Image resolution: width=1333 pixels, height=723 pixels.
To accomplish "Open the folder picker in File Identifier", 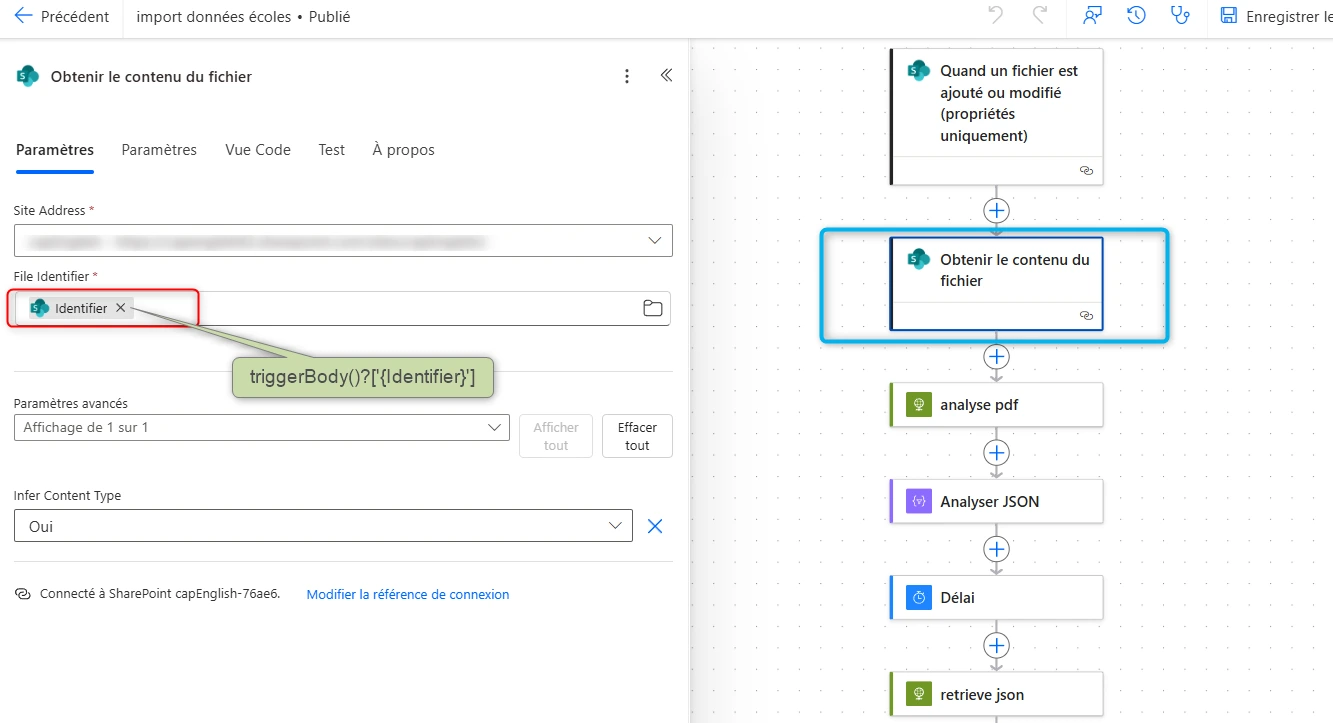I will click(x=653, y=308).
